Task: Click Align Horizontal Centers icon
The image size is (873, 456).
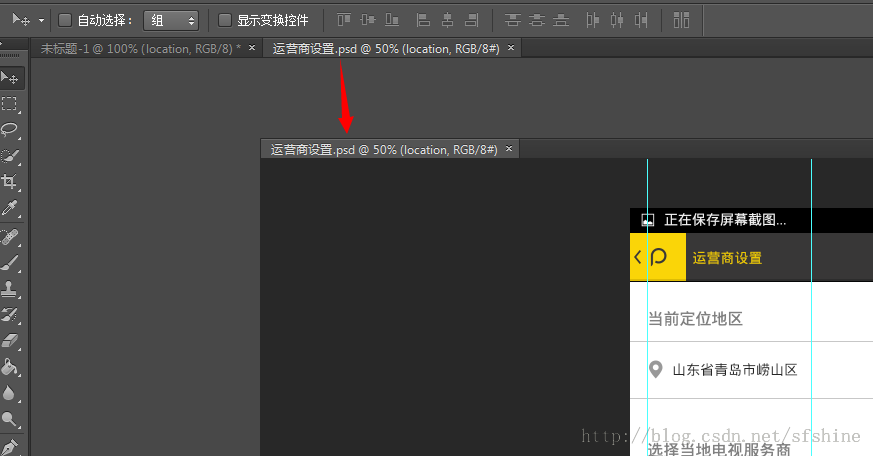Action: pyautogui.click(x=447, y=20)
